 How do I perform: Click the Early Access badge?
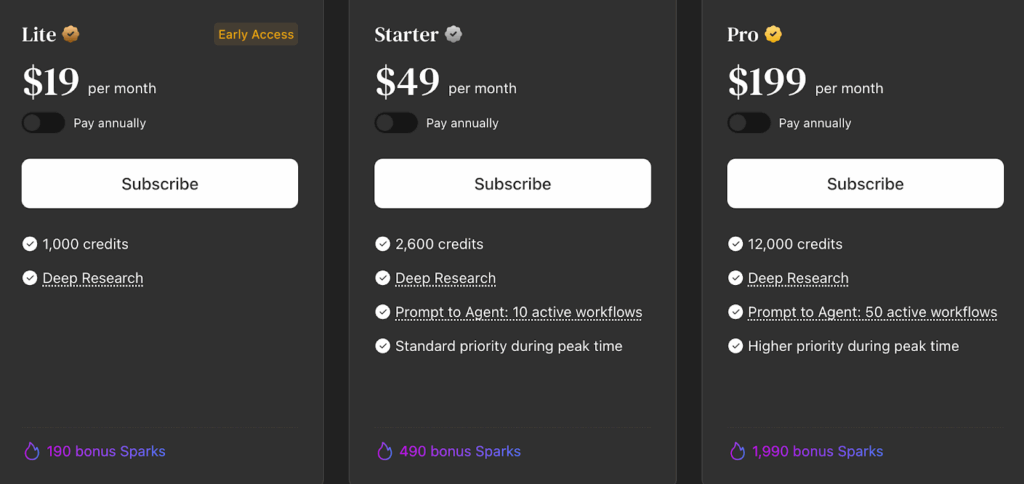point(256,35)
